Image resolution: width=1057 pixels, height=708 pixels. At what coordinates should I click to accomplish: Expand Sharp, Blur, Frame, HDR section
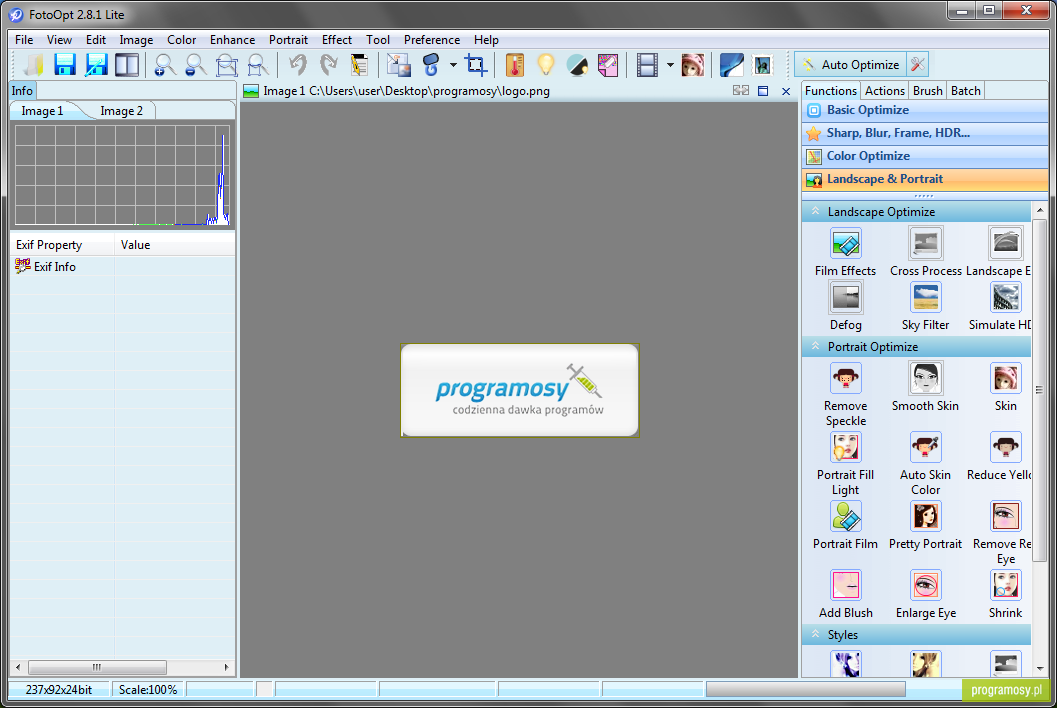pyautogui.click(x=925, y=133)
